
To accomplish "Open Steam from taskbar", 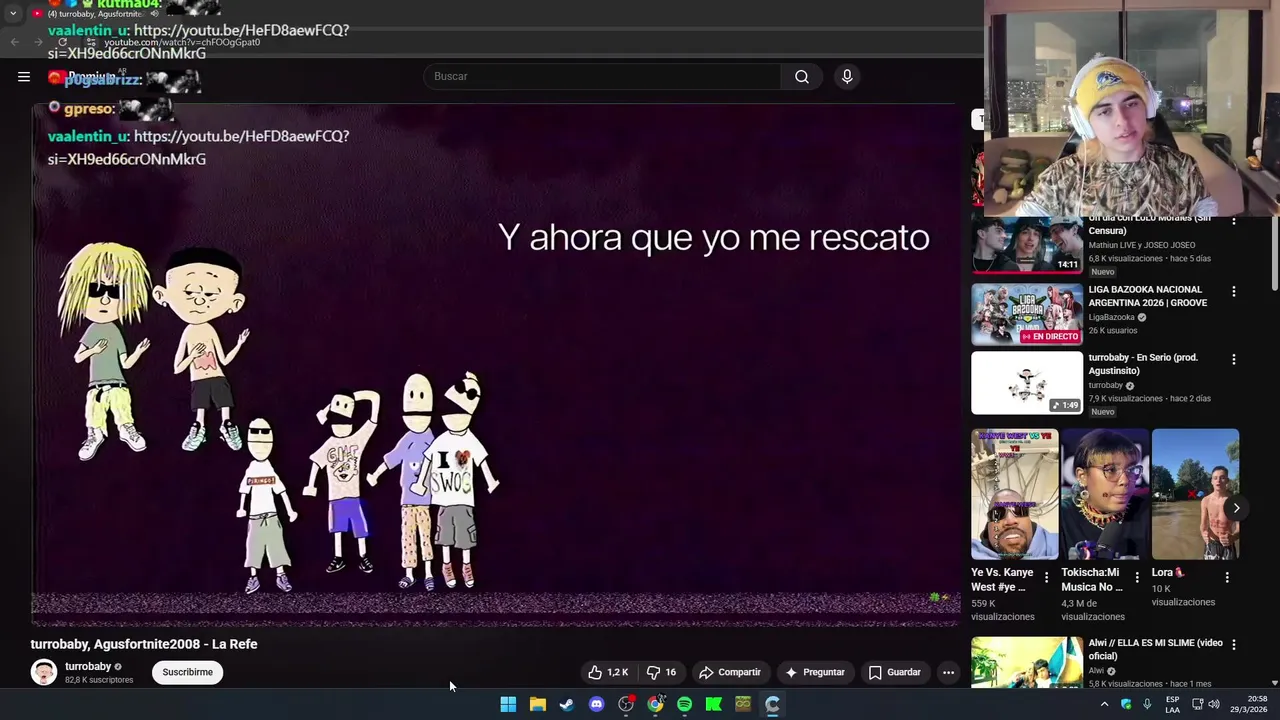I will tap(567, 704).
